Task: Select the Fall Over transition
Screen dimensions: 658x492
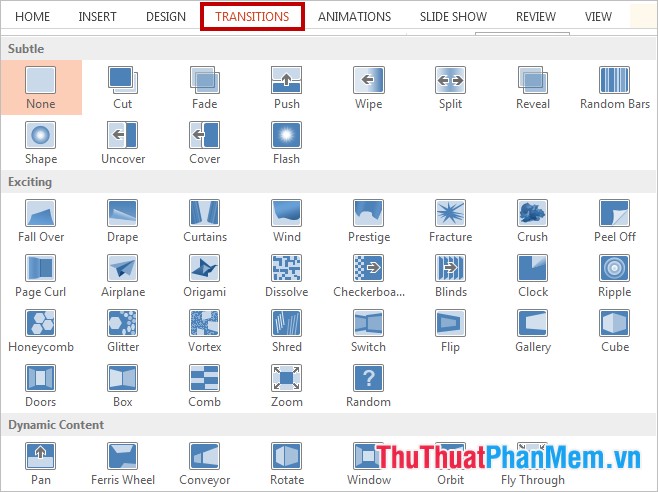Action: [41, 221]
